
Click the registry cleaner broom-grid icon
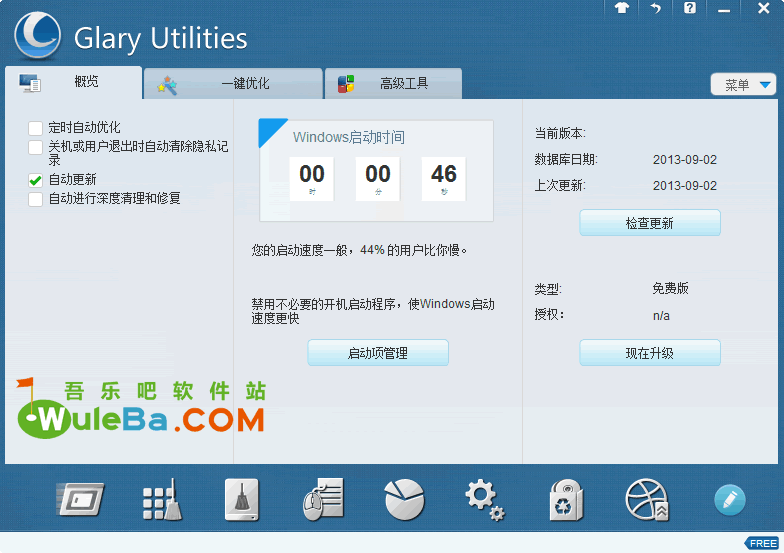pyautogui.click(x=162, y=499)
